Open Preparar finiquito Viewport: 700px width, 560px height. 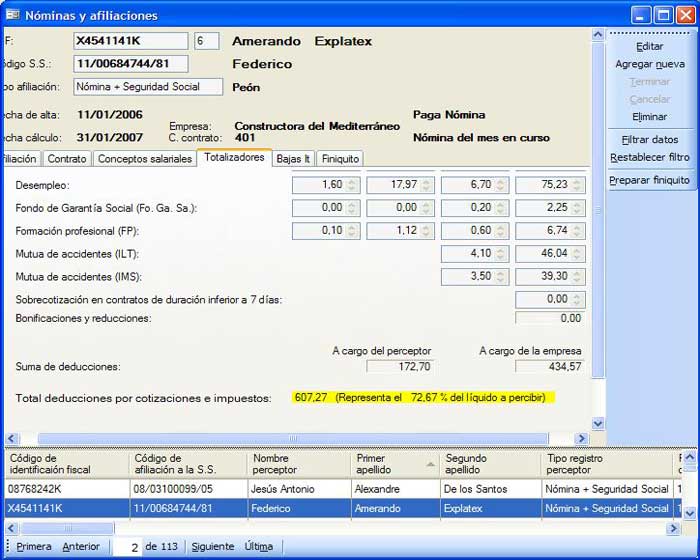tap(649, 180)
